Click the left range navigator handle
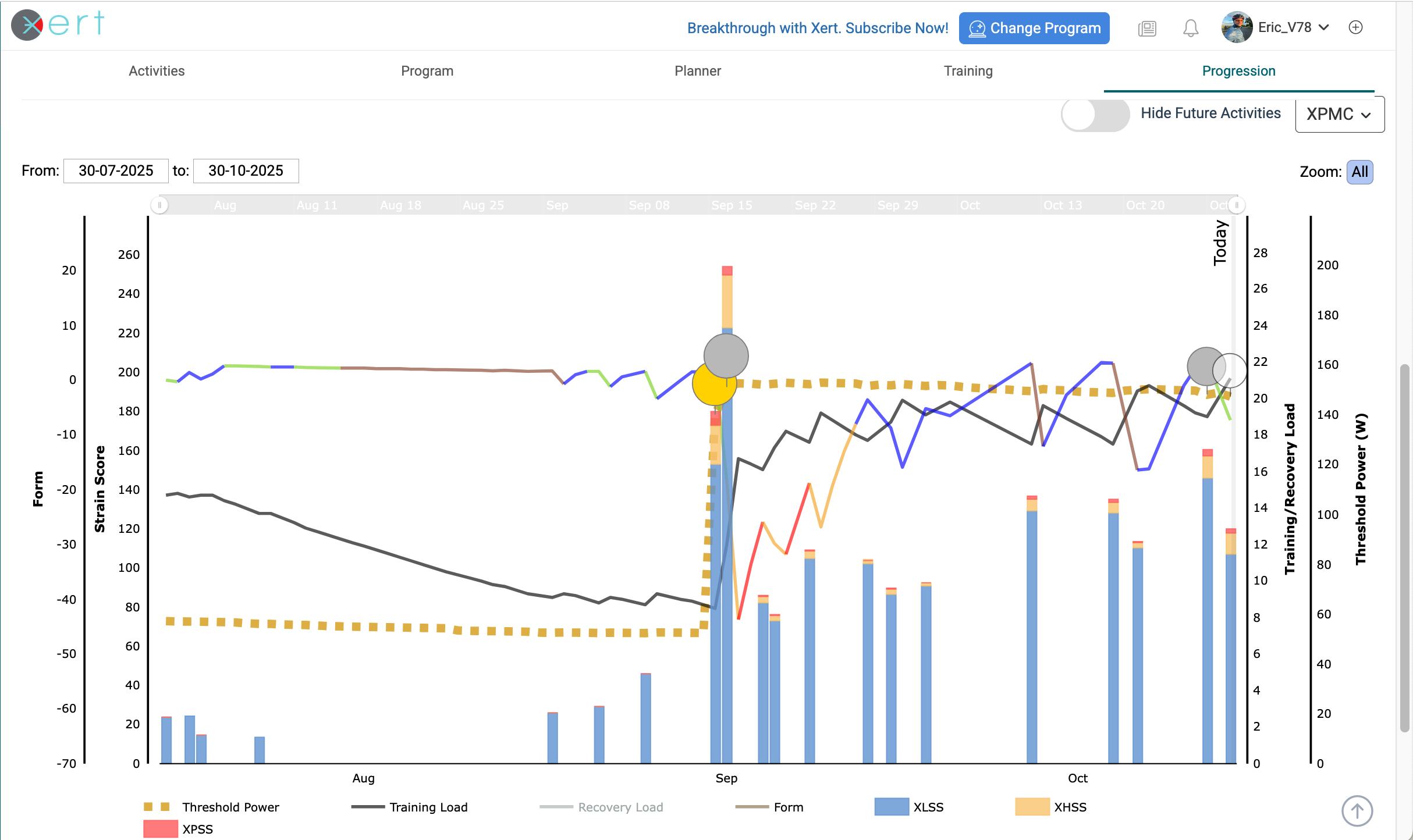This screenshot has height=840, width=1413. 160,205
